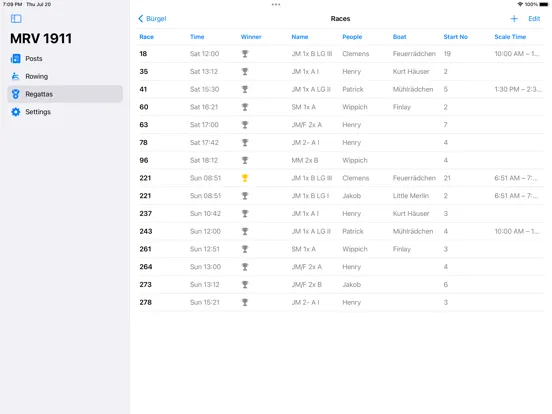The image size is (552, 414).
Task: Click 'Sun 13:00' time cell
Action: 206,267
